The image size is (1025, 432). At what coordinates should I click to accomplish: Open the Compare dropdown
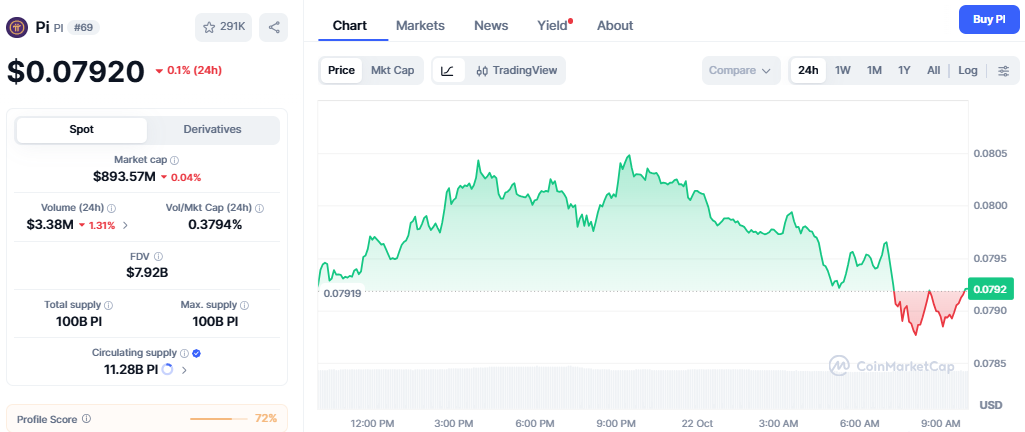[x=741, y=71]
